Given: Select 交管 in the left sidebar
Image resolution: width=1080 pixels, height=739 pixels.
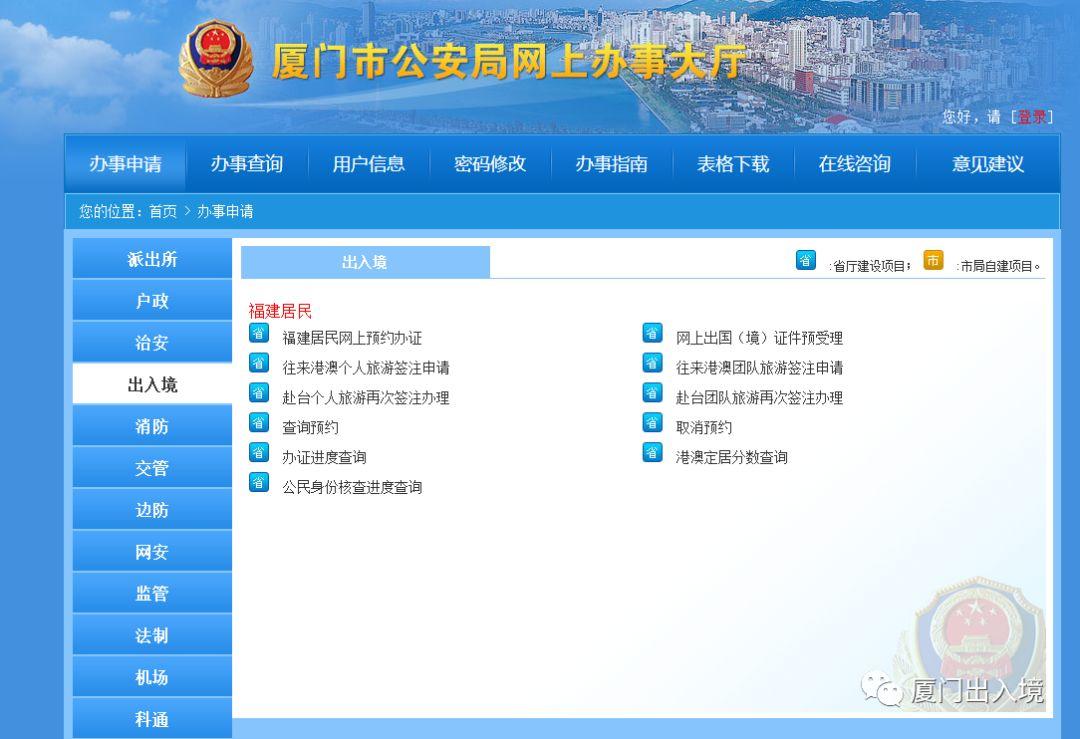Looking at the screenshot, I should pyautogui.click(x=152, y=468).
